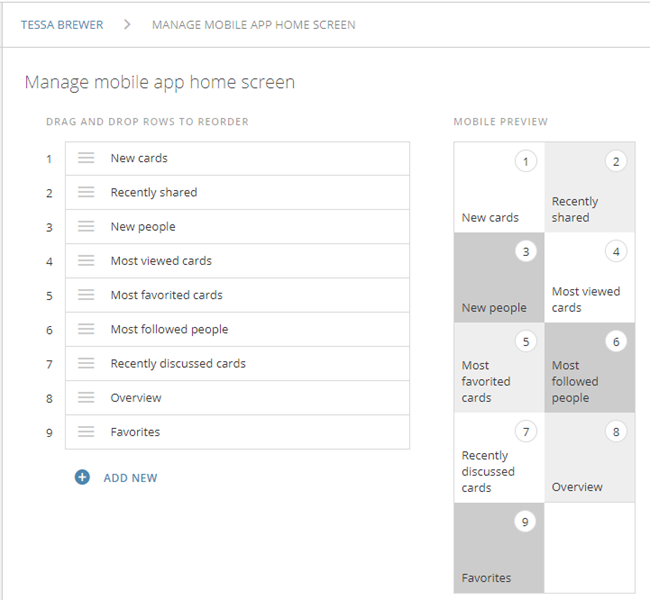This screenshot has width=650, height=600.
Task: Open the Overview tile in mobile preview
Action: coord(589,457)
